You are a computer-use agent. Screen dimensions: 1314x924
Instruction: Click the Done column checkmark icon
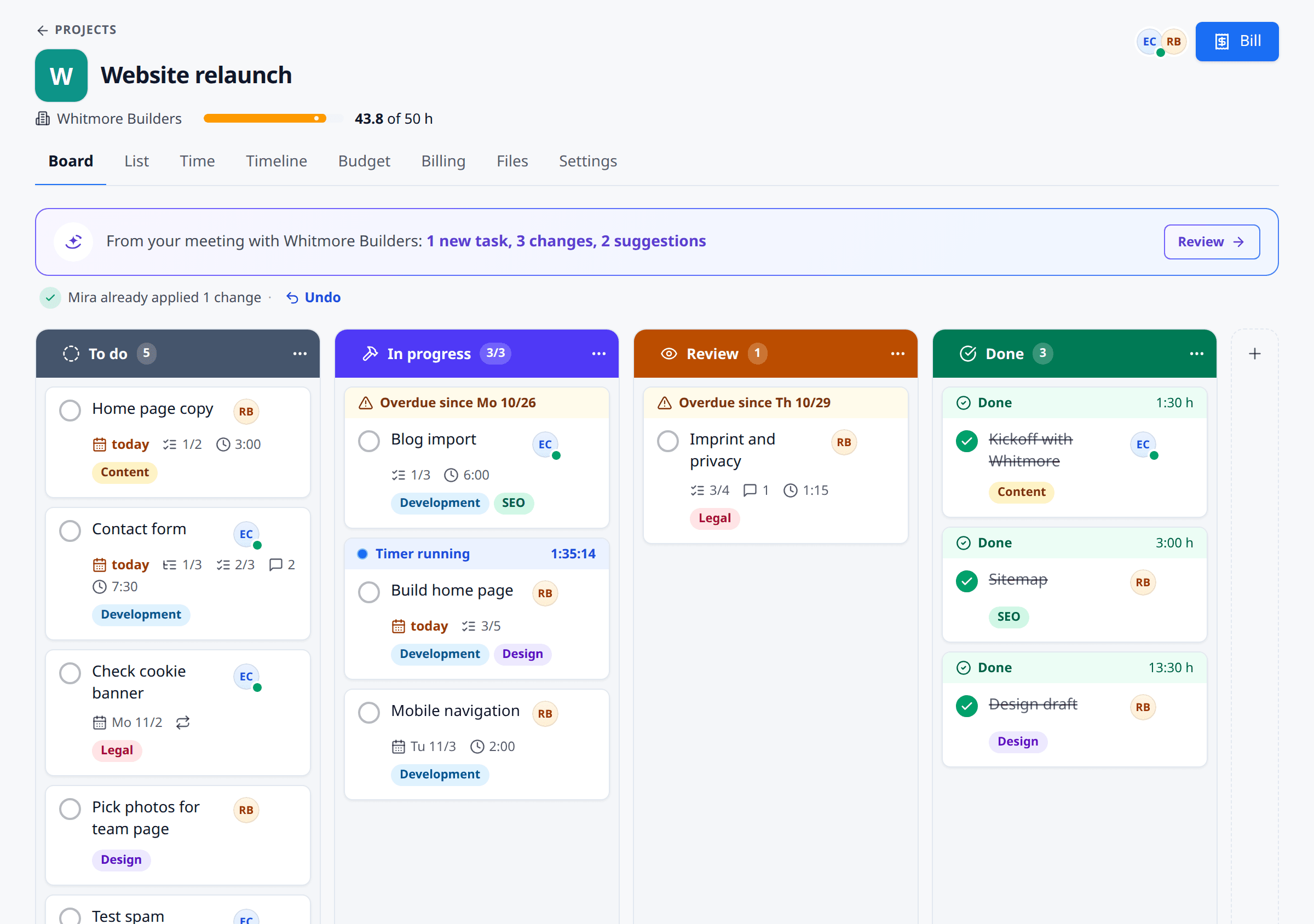(968, 354)
